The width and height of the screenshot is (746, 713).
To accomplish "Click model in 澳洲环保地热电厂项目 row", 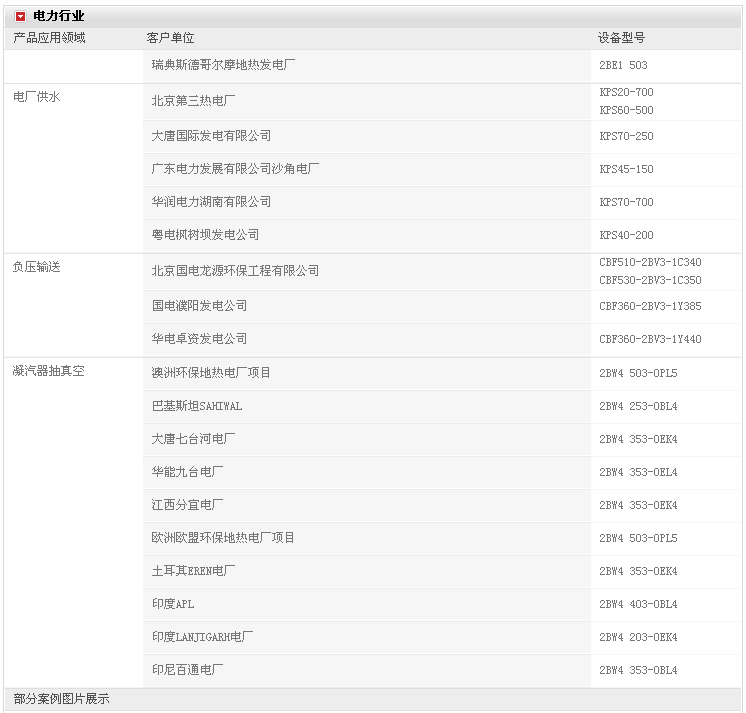I will (638, 373).
